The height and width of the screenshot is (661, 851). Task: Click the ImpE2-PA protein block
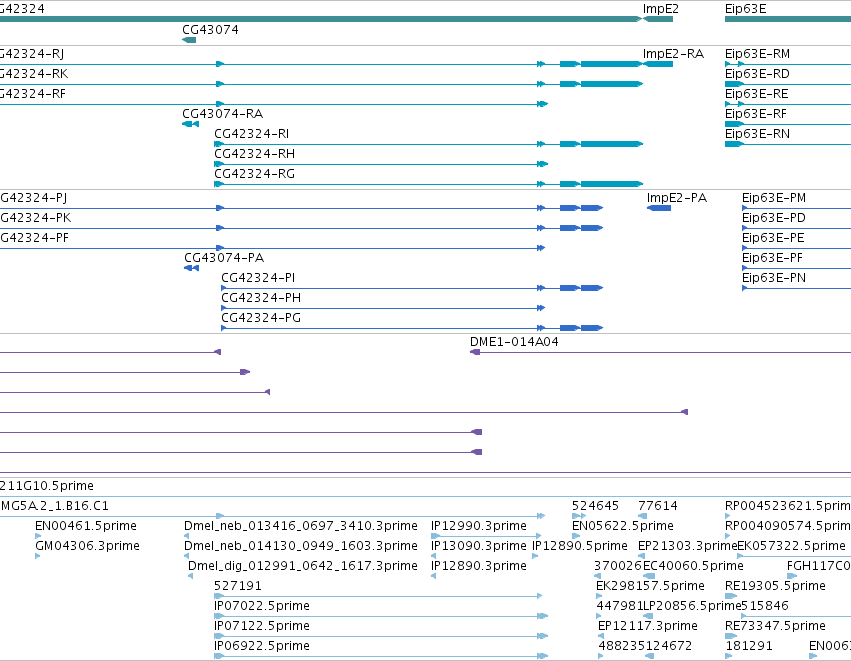[659, 208]
